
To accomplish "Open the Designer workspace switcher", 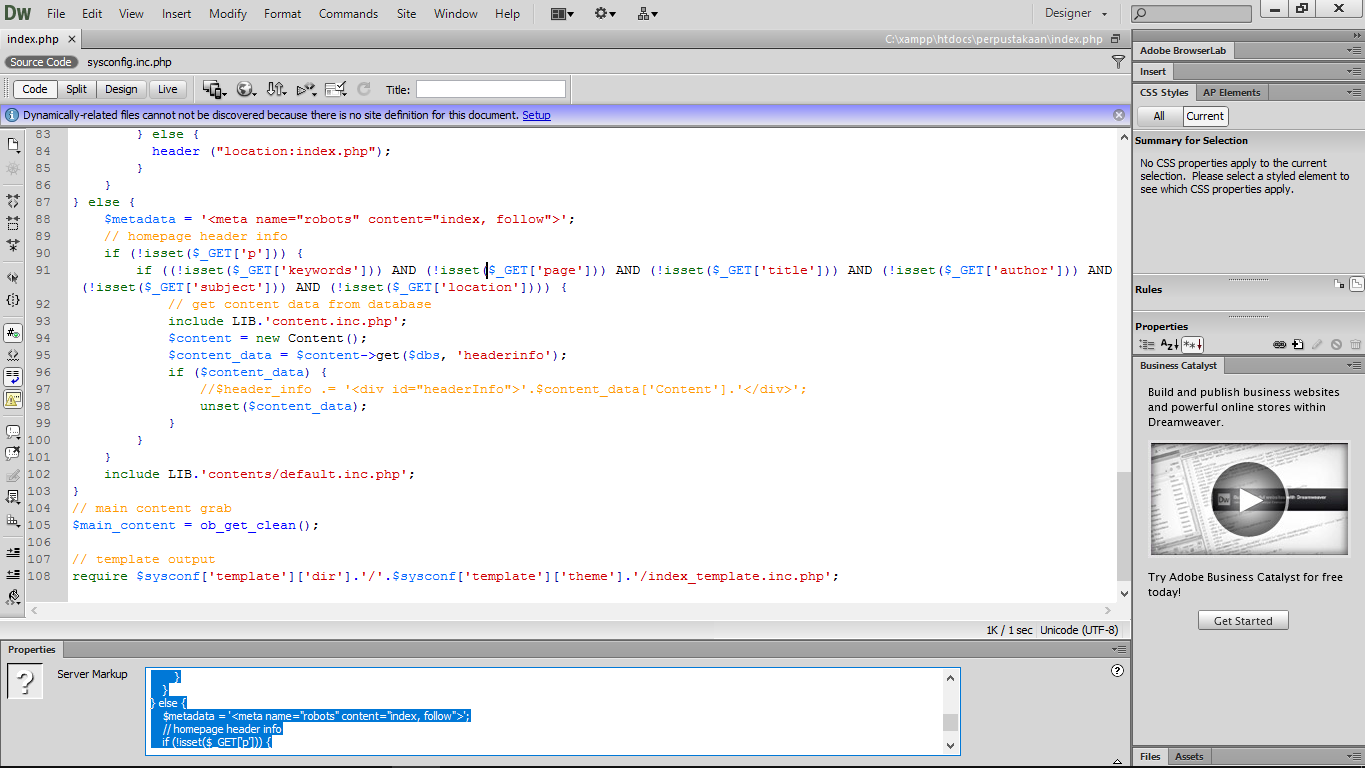I will click(x=1073, y=13).
